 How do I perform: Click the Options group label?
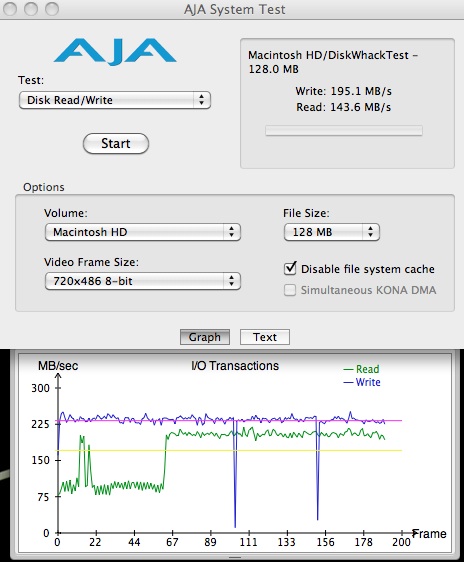click(x=44, y=187)
